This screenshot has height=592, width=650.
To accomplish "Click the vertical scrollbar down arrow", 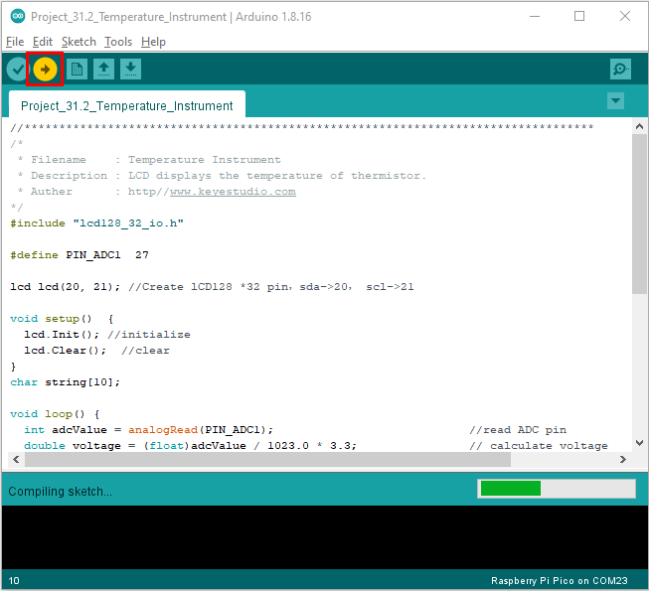I will [639, 443].
